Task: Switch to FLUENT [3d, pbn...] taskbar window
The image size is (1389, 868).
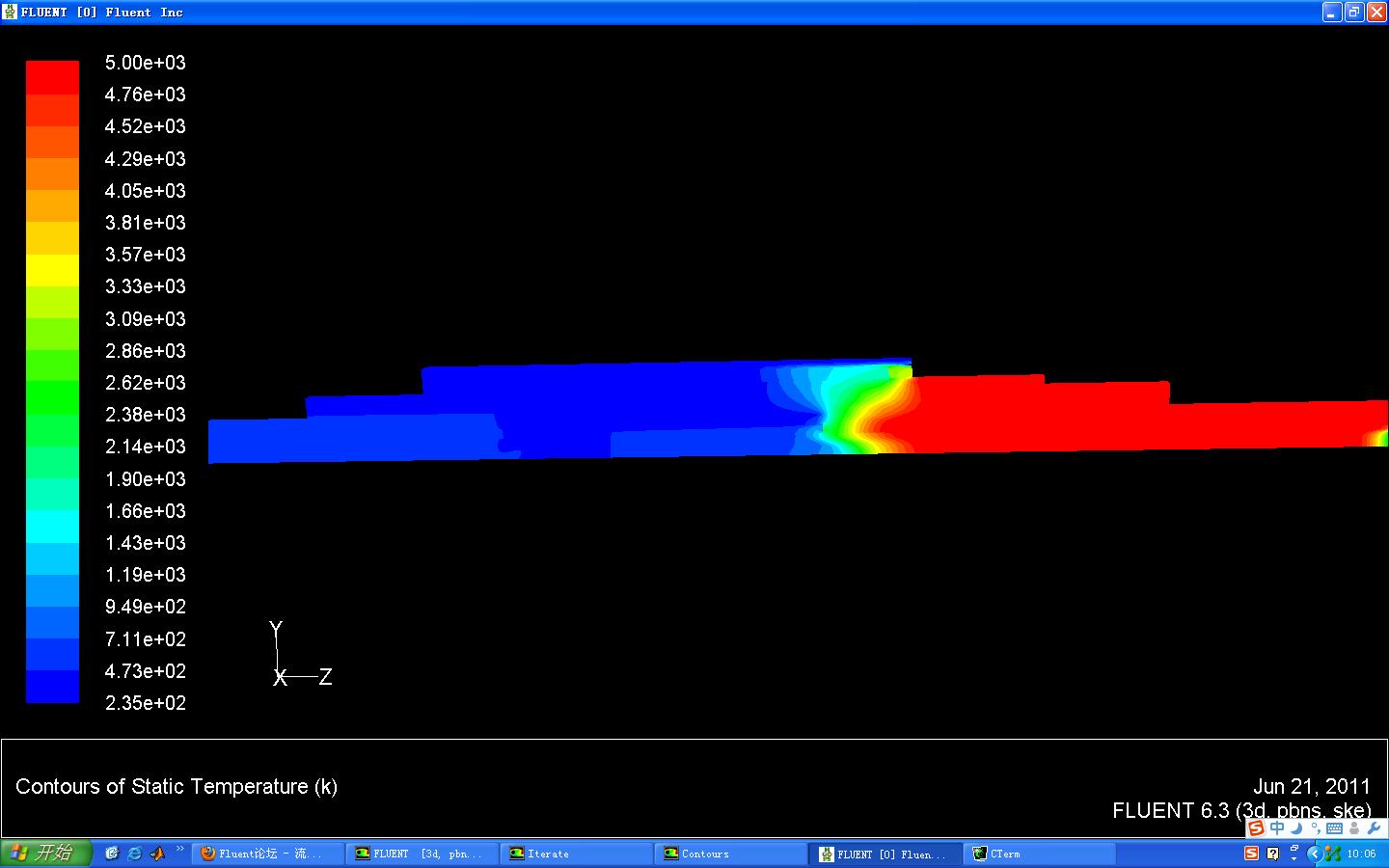Action: coord(422,854)
